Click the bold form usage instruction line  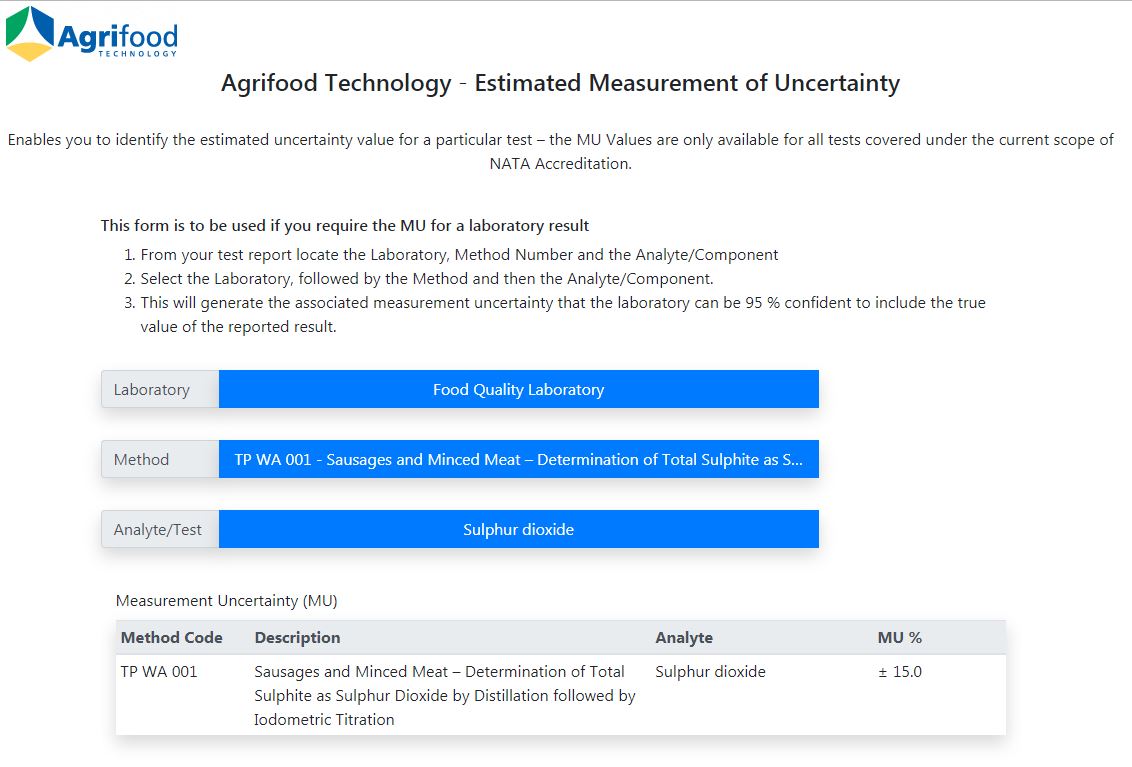345,226
